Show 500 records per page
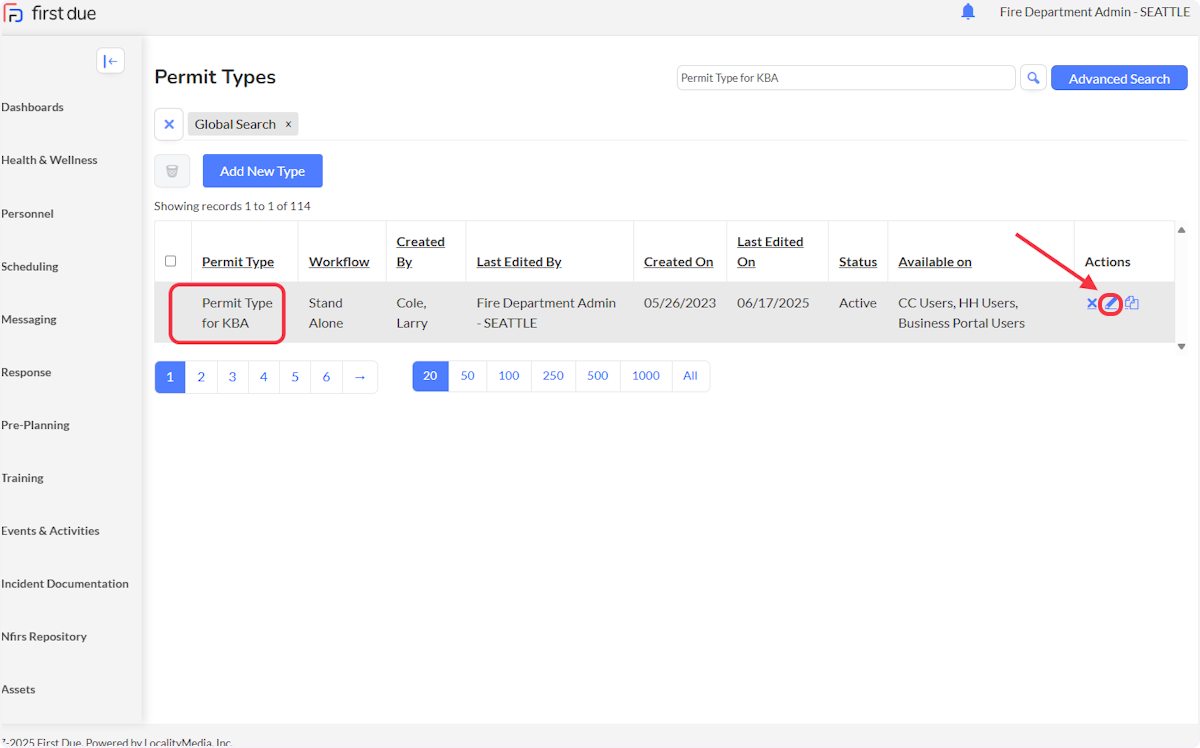This screenshot has height=748, width=1200. (x=598, y=376)
